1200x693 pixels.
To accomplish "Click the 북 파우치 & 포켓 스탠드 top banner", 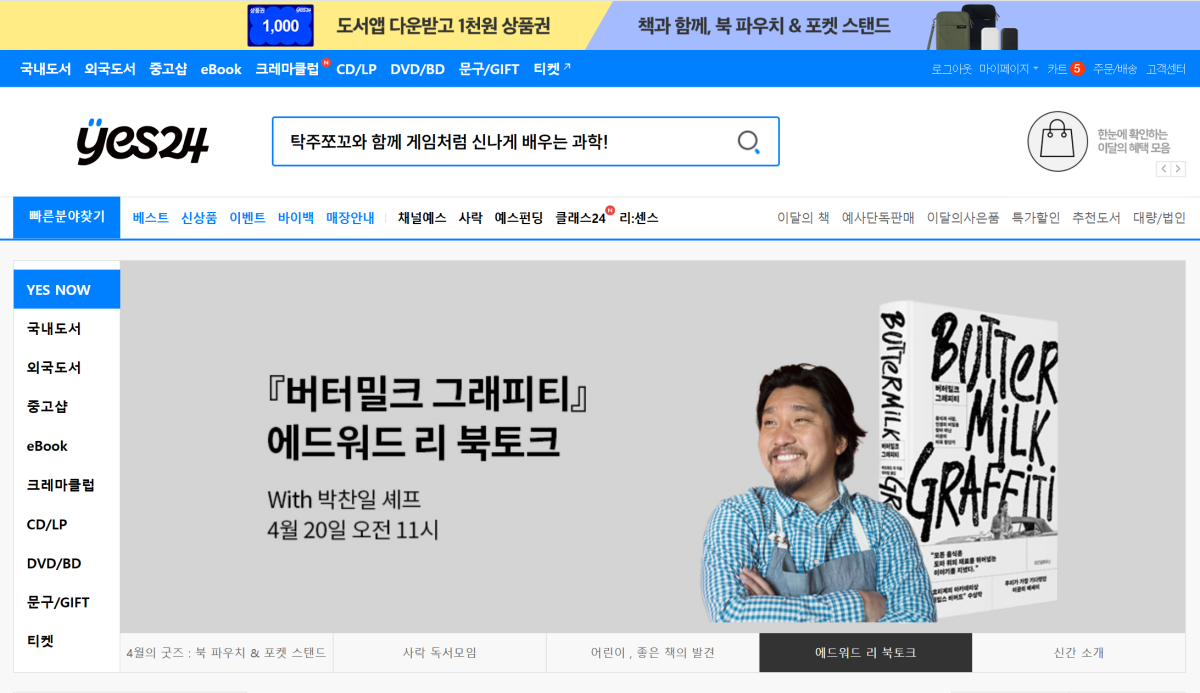I will (x=765, y=25).
